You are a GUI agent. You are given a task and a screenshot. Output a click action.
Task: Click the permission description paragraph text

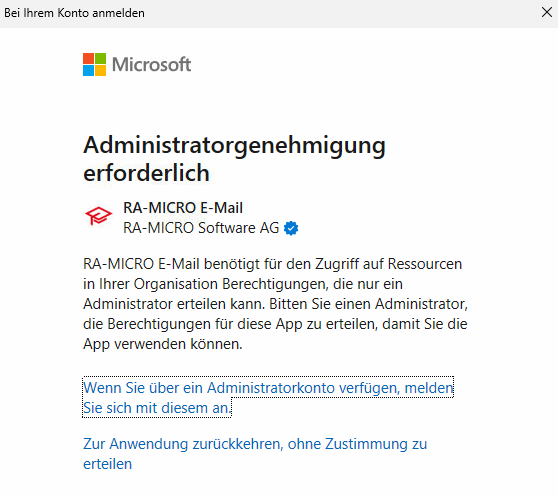tap(275, 304)
